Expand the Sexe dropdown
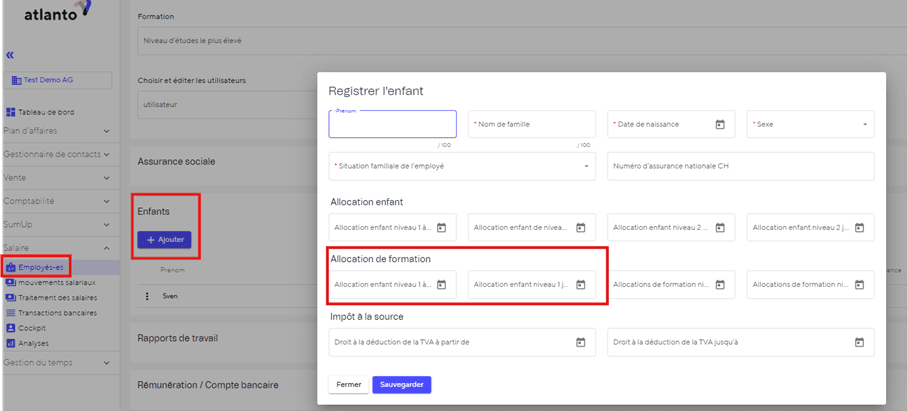Viewport: 907px width, 411px height. pyautogui.click(x=864, y=125)
